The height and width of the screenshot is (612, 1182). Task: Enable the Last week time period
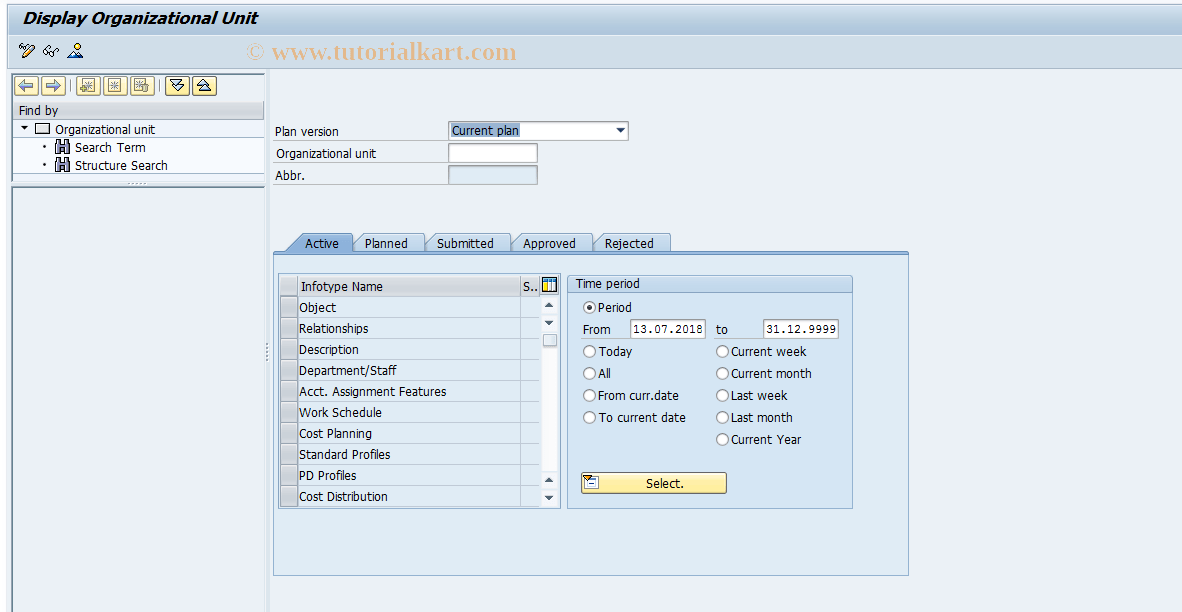click(722, 395)
